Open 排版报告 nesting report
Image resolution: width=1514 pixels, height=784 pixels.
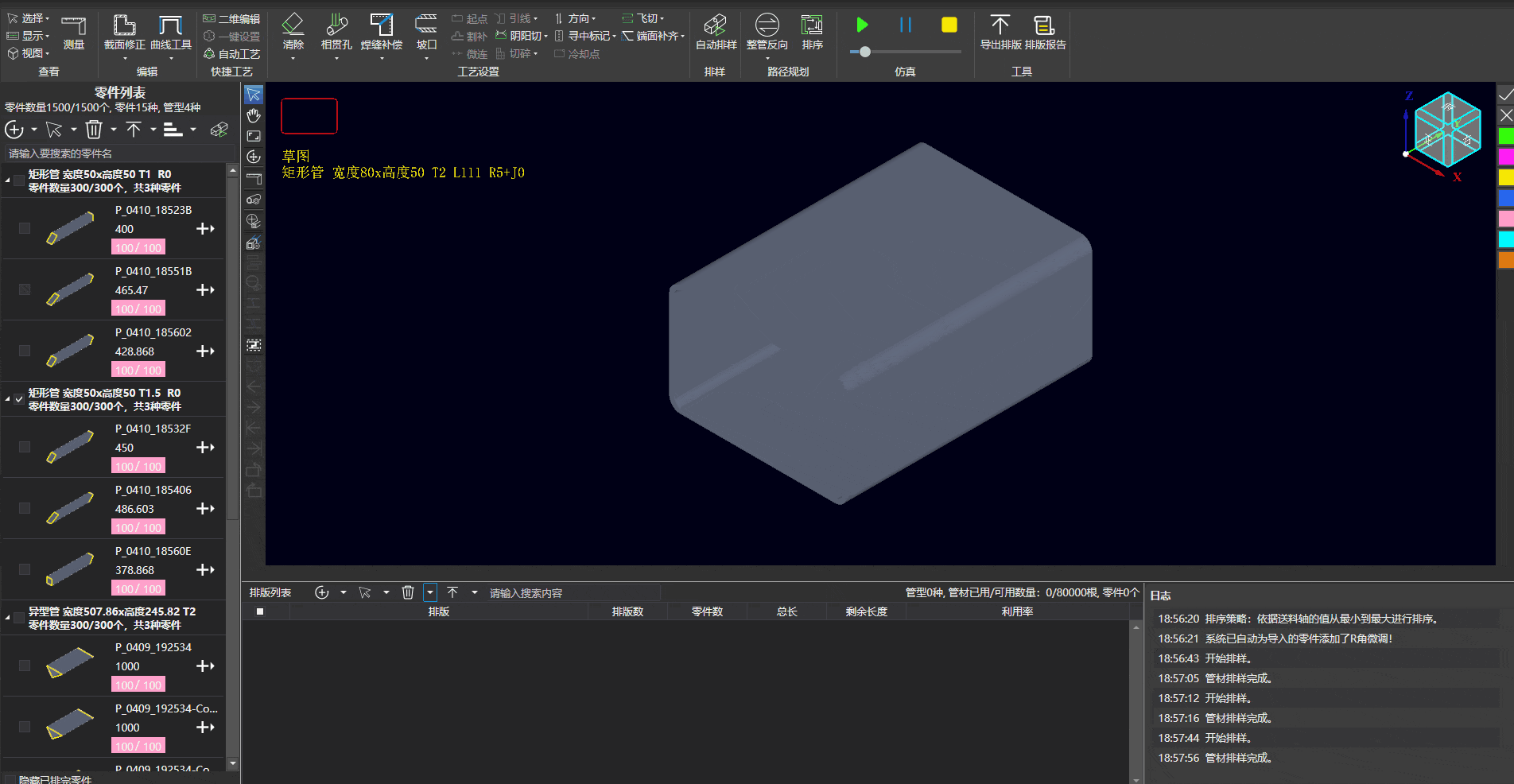coord(1045,33)
